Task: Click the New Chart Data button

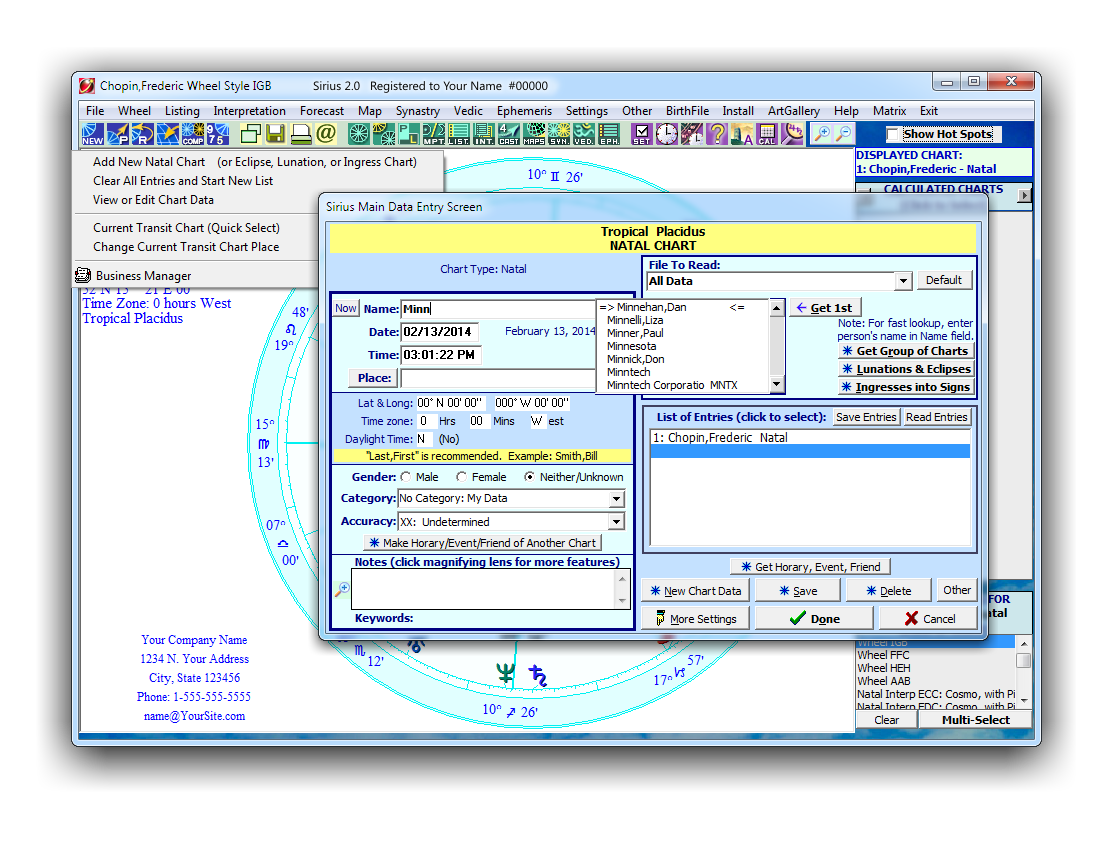Action: click(696, 591)
